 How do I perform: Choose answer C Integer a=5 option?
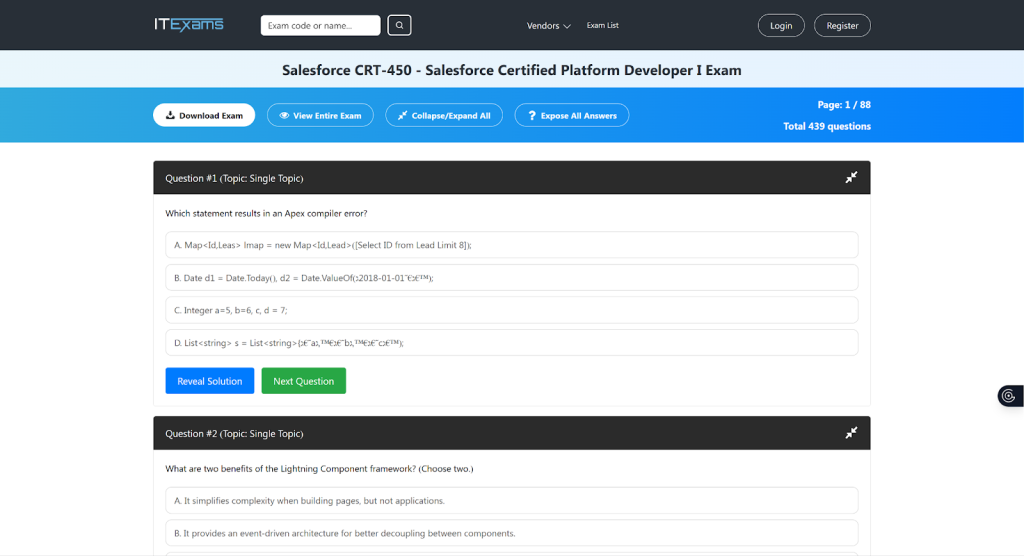tap(511, 310)
